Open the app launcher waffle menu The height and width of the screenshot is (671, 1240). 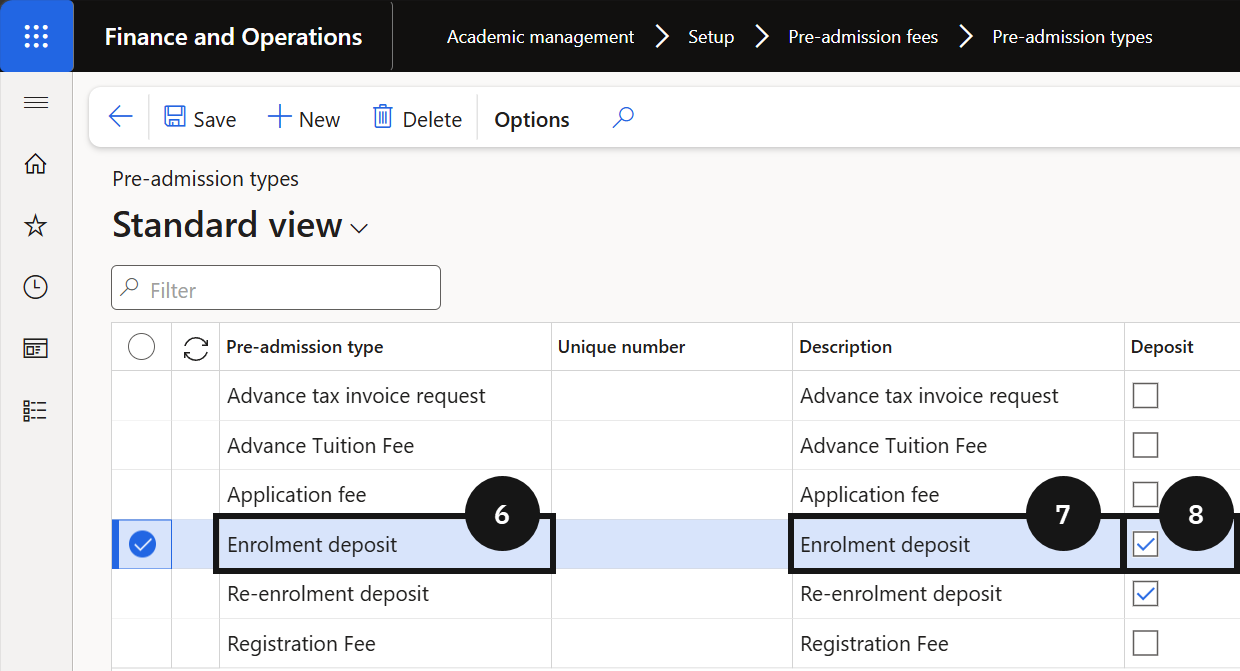tap(36, 36)
